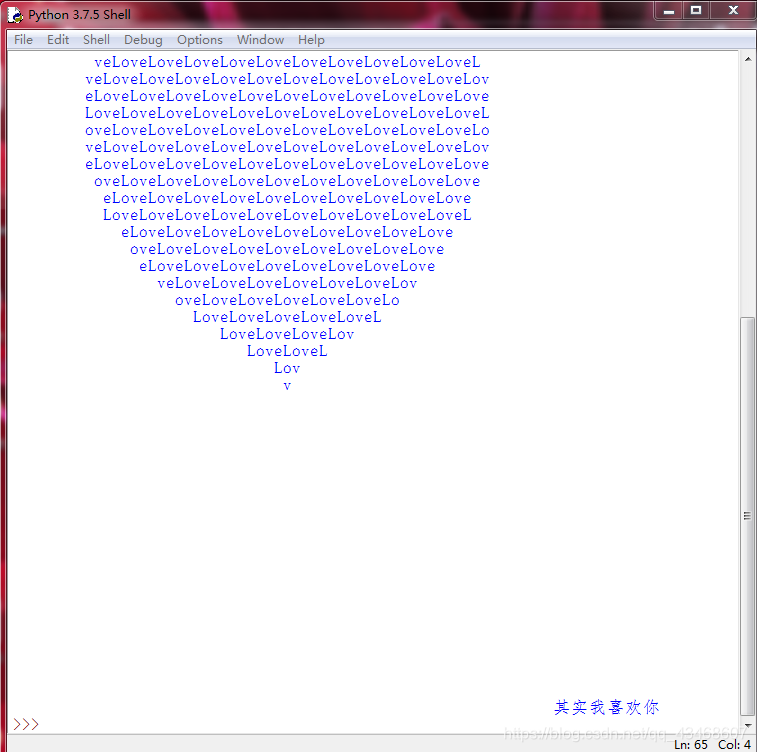Open the Window menu
The image size is (757, 752).
click(260, 40)
